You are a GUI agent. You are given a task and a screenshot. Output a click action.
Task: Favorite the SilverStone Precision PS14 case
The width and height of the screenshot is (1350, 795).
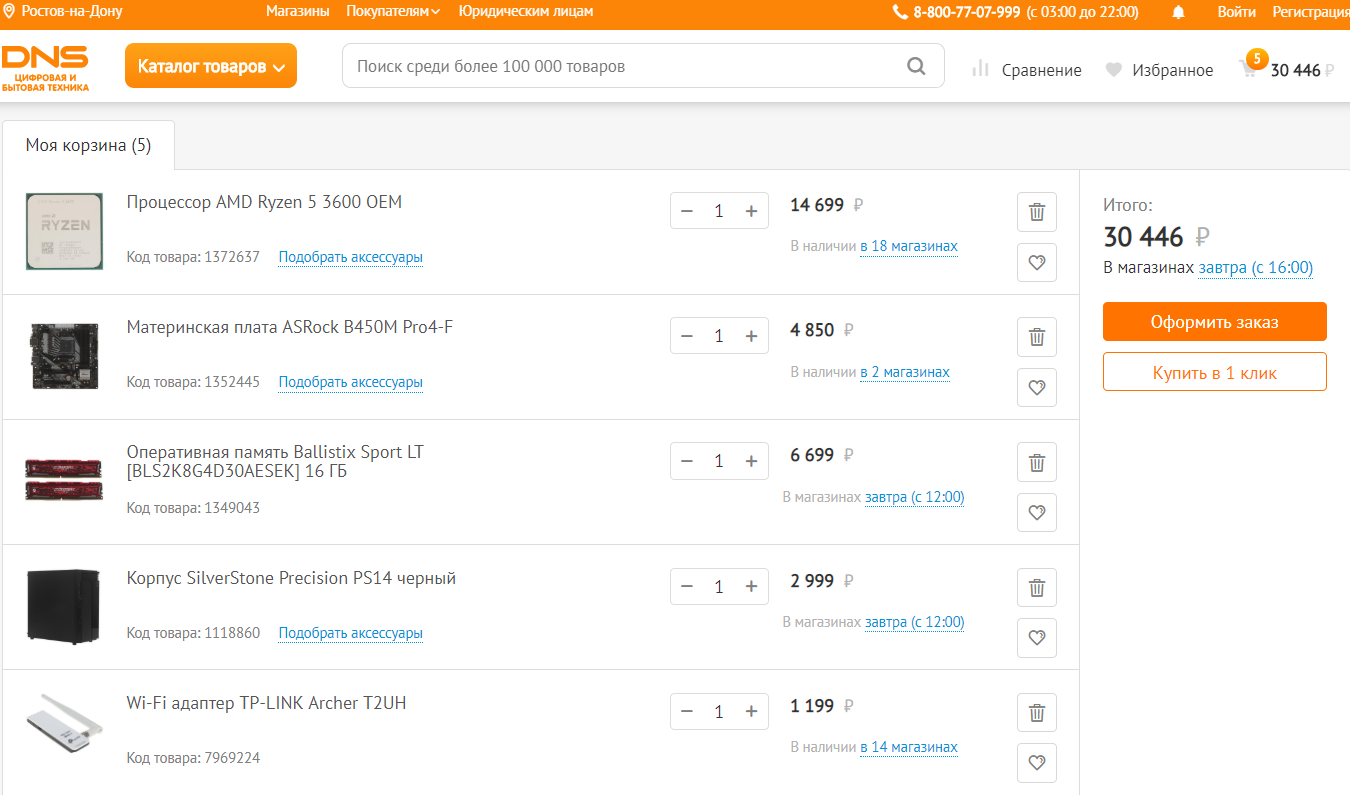point(1037,638)
